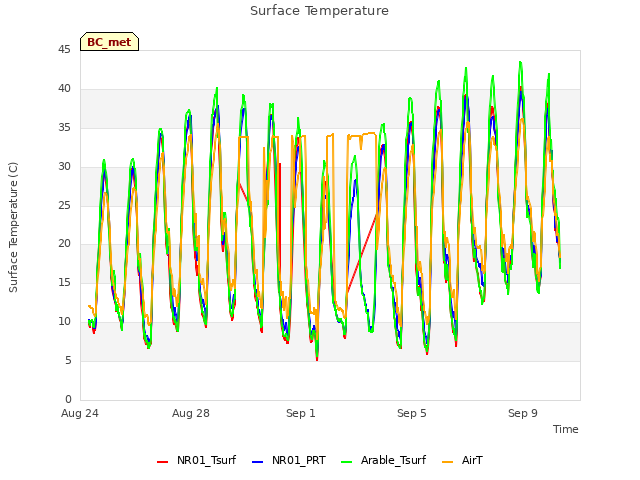Click the BC_met label badge
Screen dimensions: 640x480
point(109,42)
